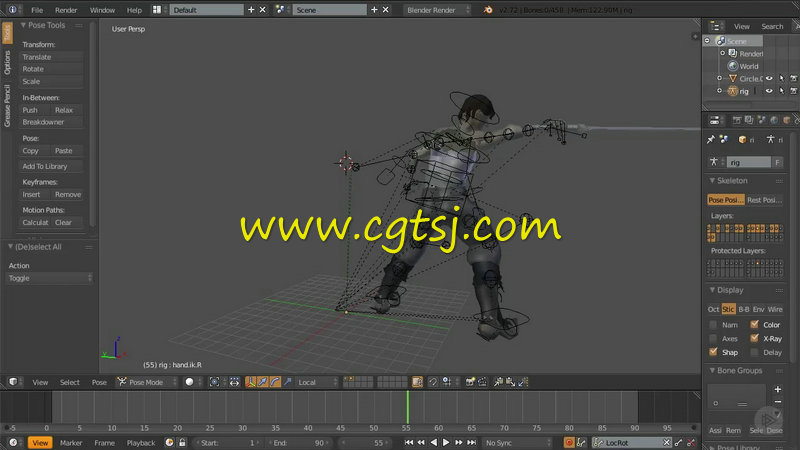Open the Blender Render engine dropdown
The width and height of the screenshot is (800, 450).
pyautogui.click(x=437, y=10)
